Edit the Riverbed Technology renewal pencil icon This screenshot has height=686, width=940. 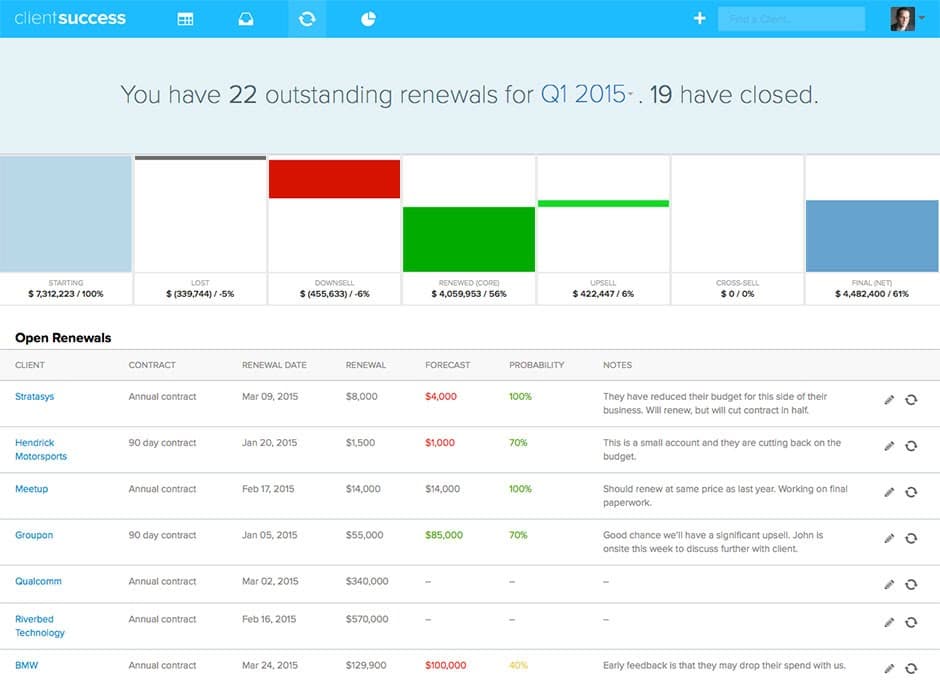[889, 623]
